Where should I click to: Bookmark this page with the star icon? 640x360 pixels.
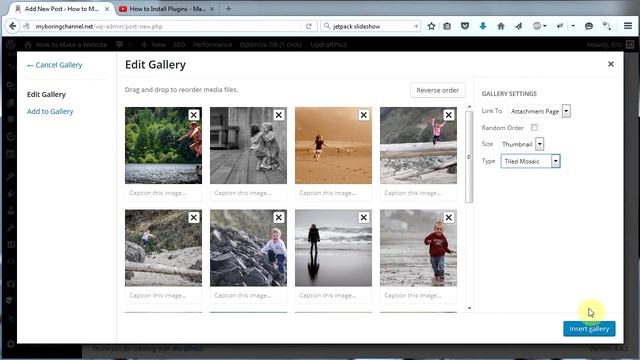tap(431, 26)
